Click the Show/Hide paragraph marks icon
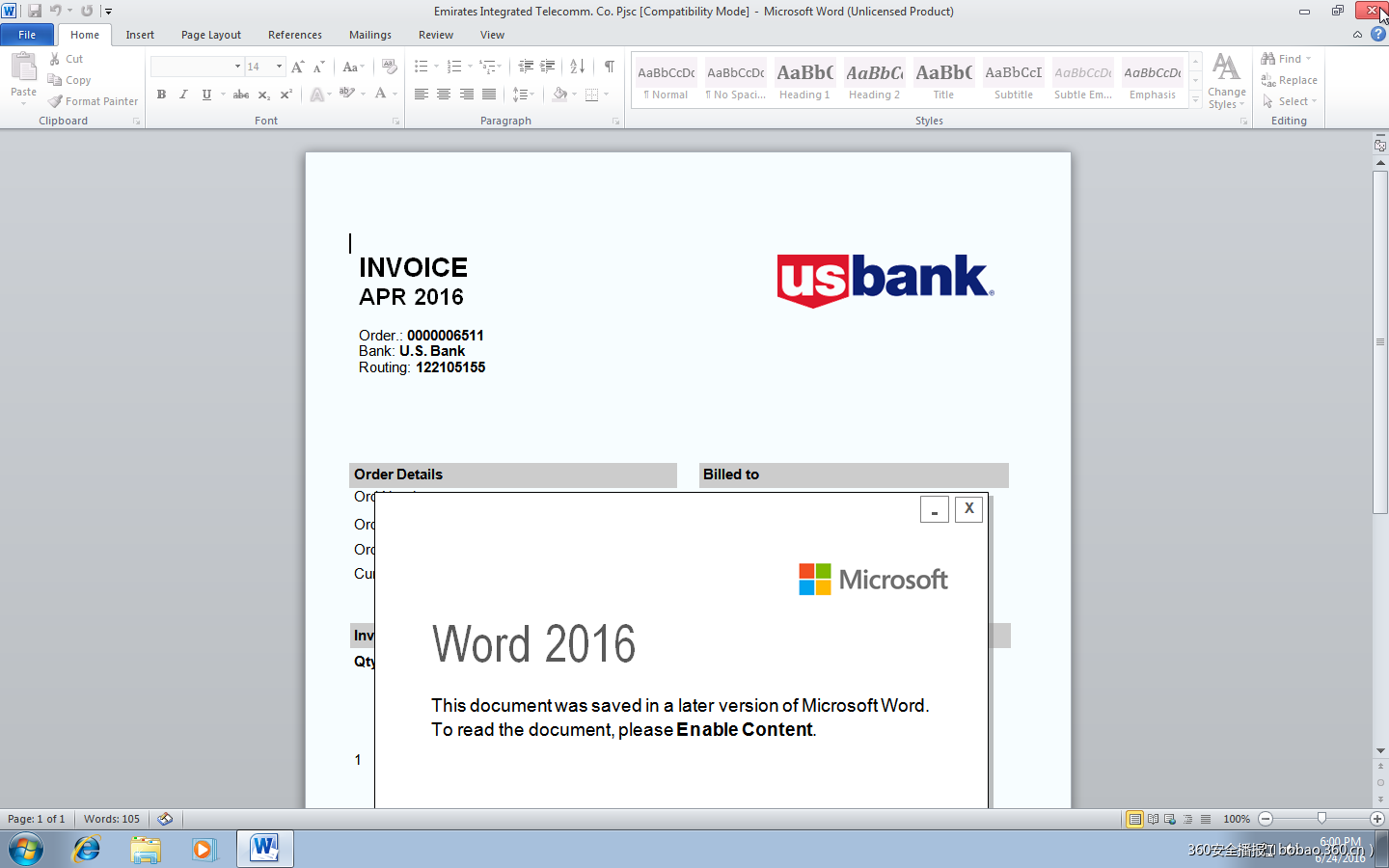 609,67
